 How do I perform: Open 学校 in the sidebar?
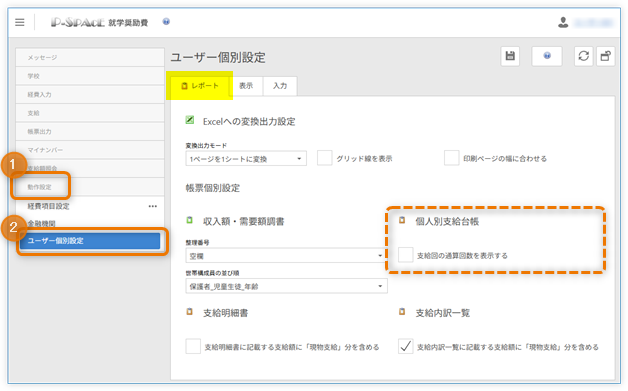point(90,76)
